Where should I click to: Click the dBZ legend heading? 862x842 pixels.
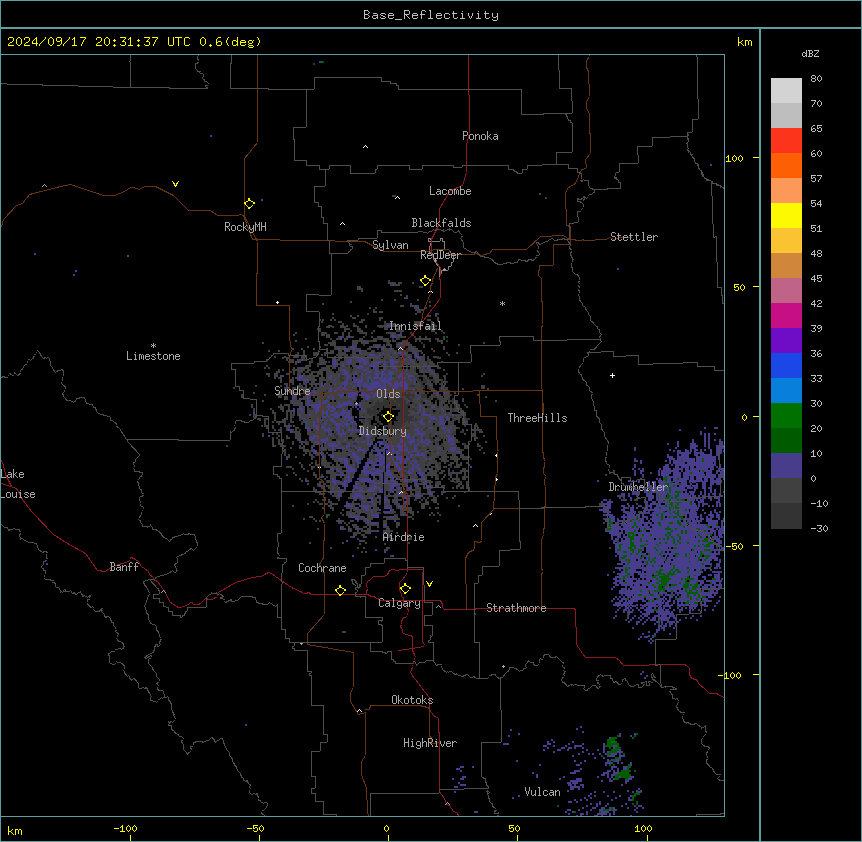point(810,54)
